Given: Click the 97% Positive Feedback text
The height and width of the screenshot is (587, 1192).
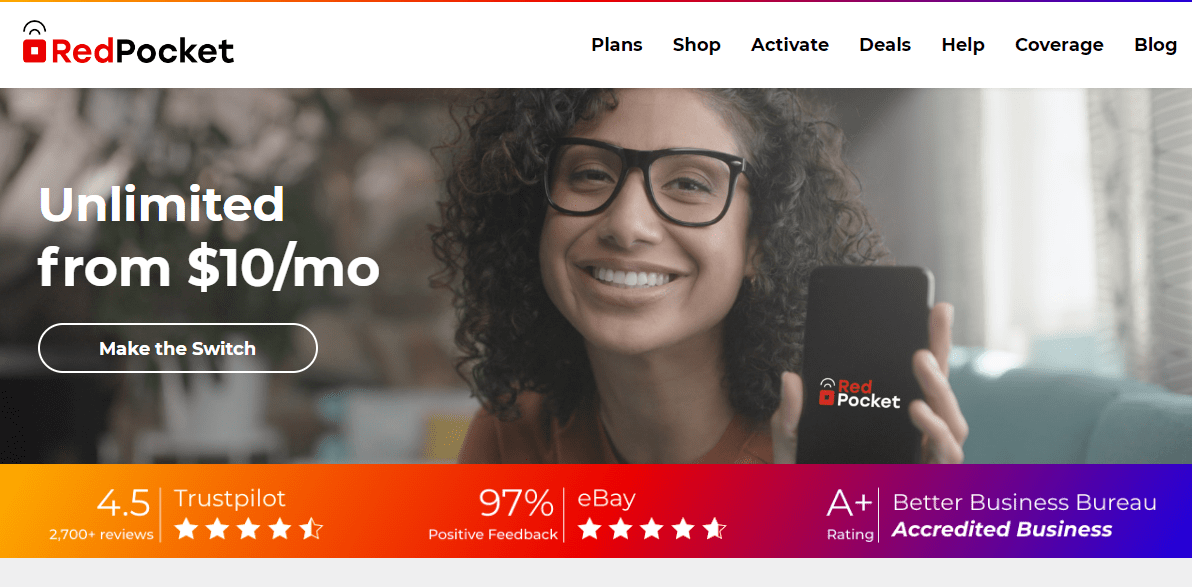Looking at the screenshot, I should [x=493, y=515].
